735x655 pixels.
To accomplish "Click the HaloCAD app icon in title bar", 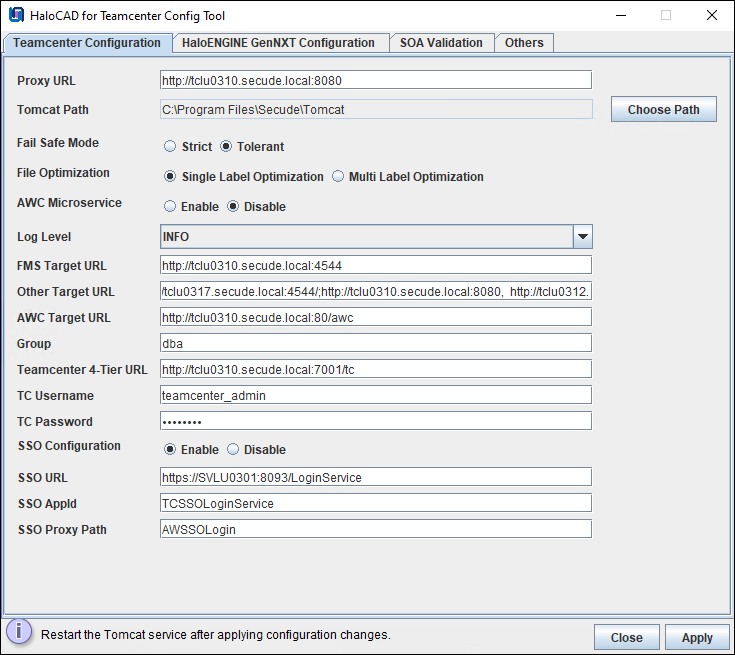I will click(16, 15).
